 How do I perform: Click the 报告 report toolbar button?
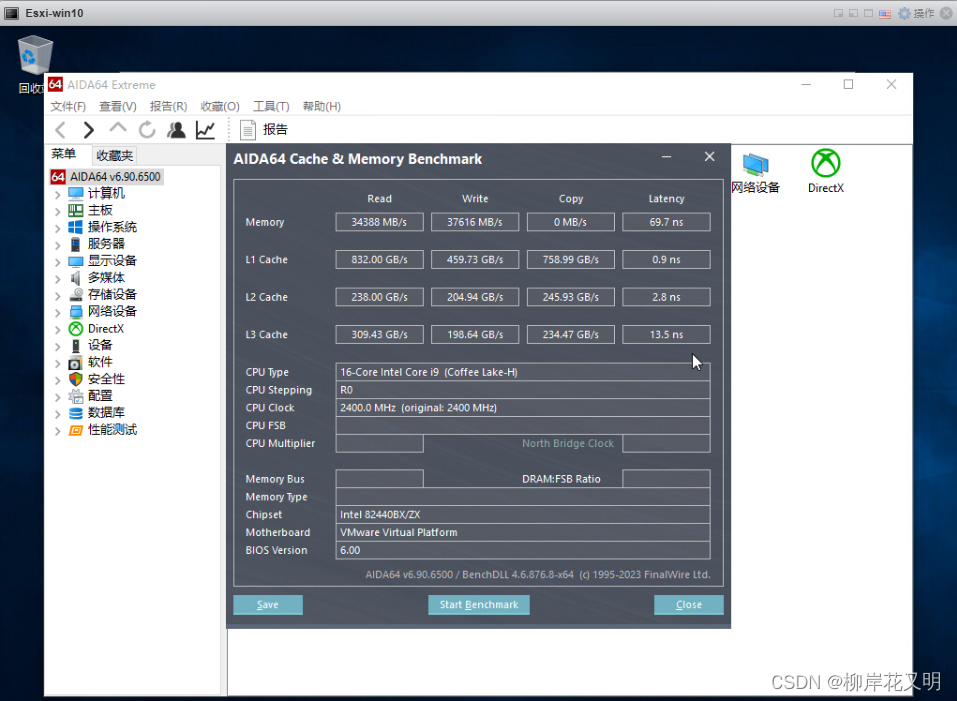coord(264,130)
